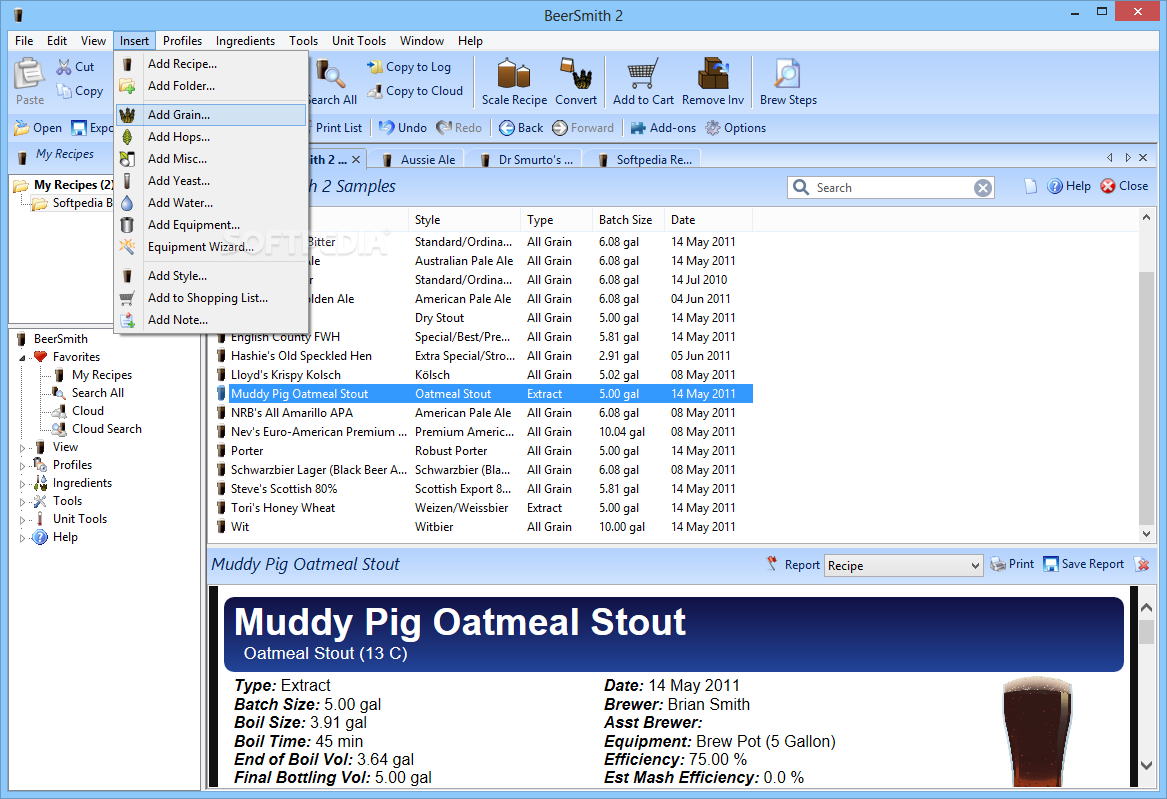The height and width of the screenshot is (799, 1167).
Task: Select Add Water menu entry
Action: 211,203
